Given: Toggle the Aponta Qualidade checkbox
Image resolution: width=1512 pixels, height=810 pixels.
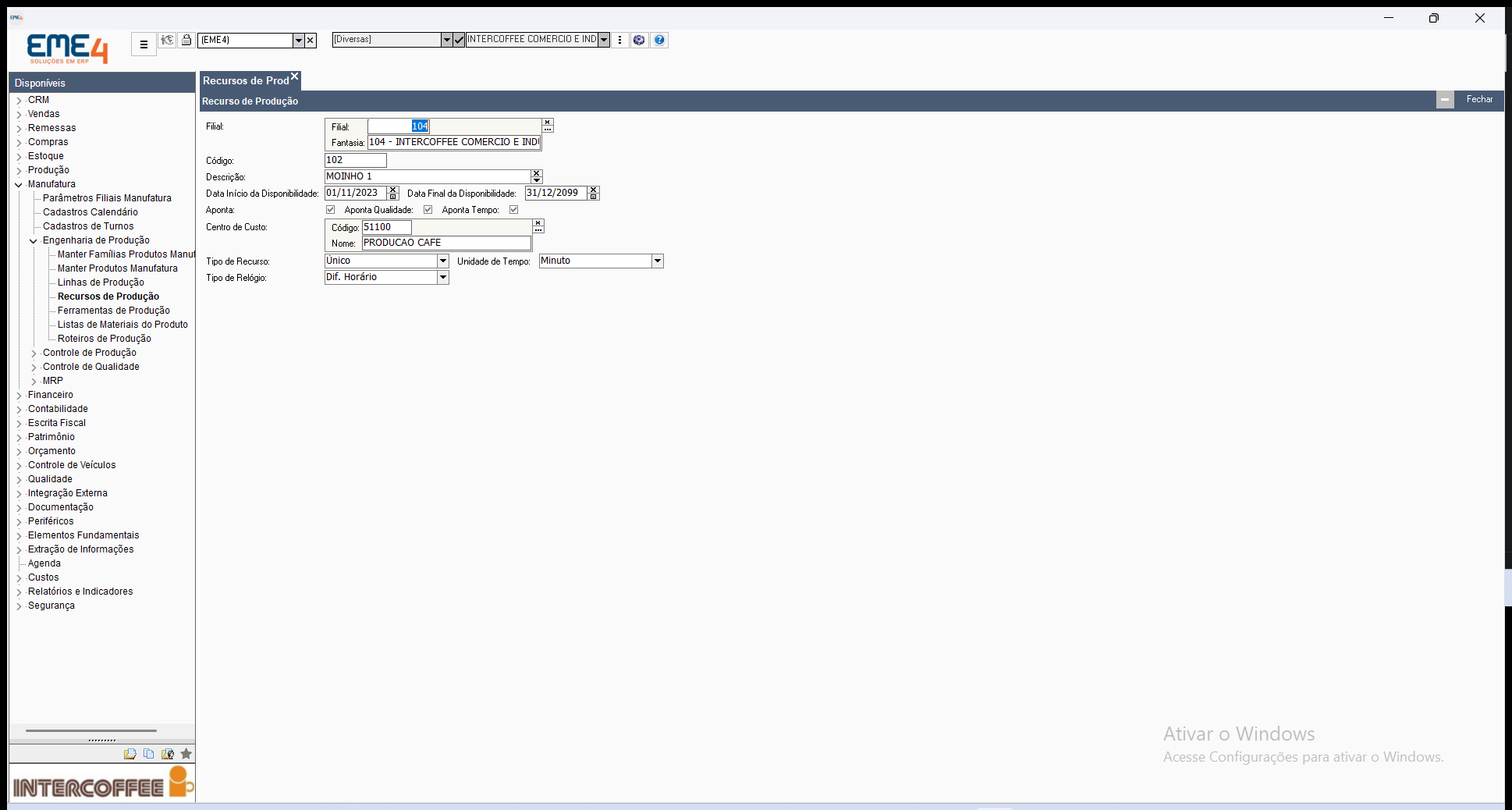Looking at the screenshot, I should pos(428,210).
